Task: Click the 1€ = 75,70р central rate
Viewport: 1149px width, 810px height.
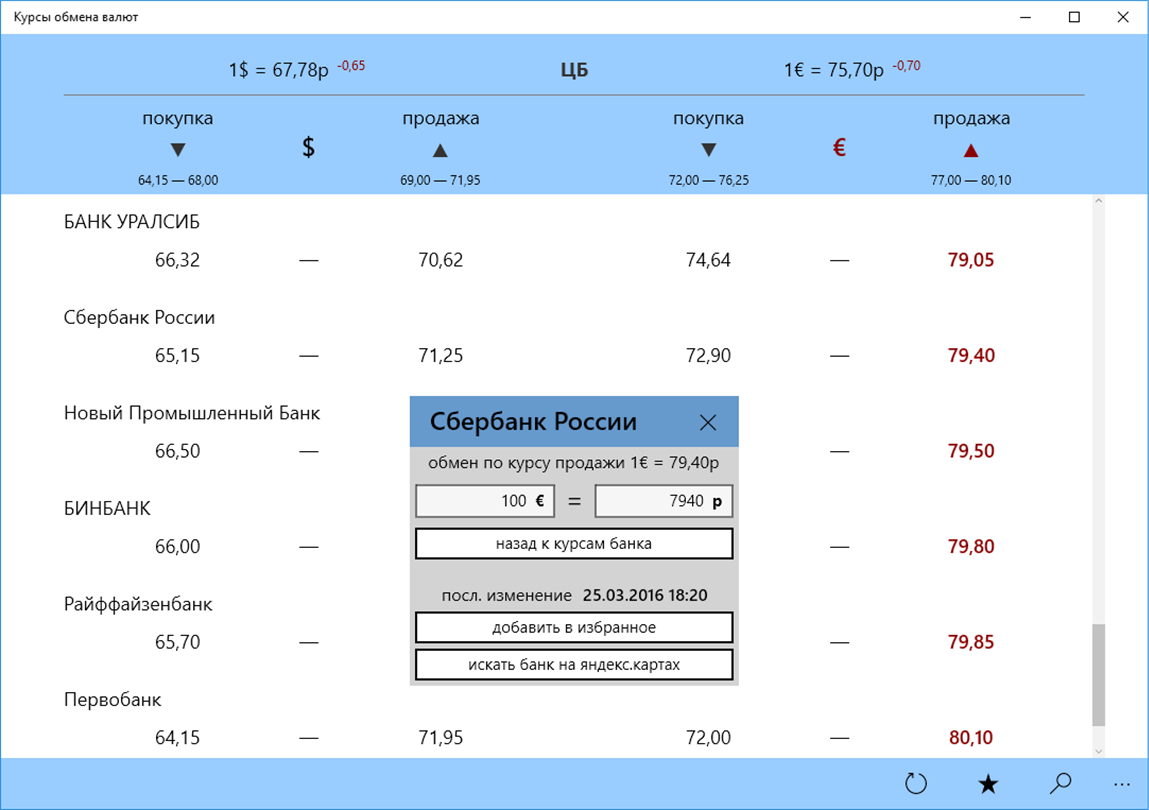Action: [834, 70]
